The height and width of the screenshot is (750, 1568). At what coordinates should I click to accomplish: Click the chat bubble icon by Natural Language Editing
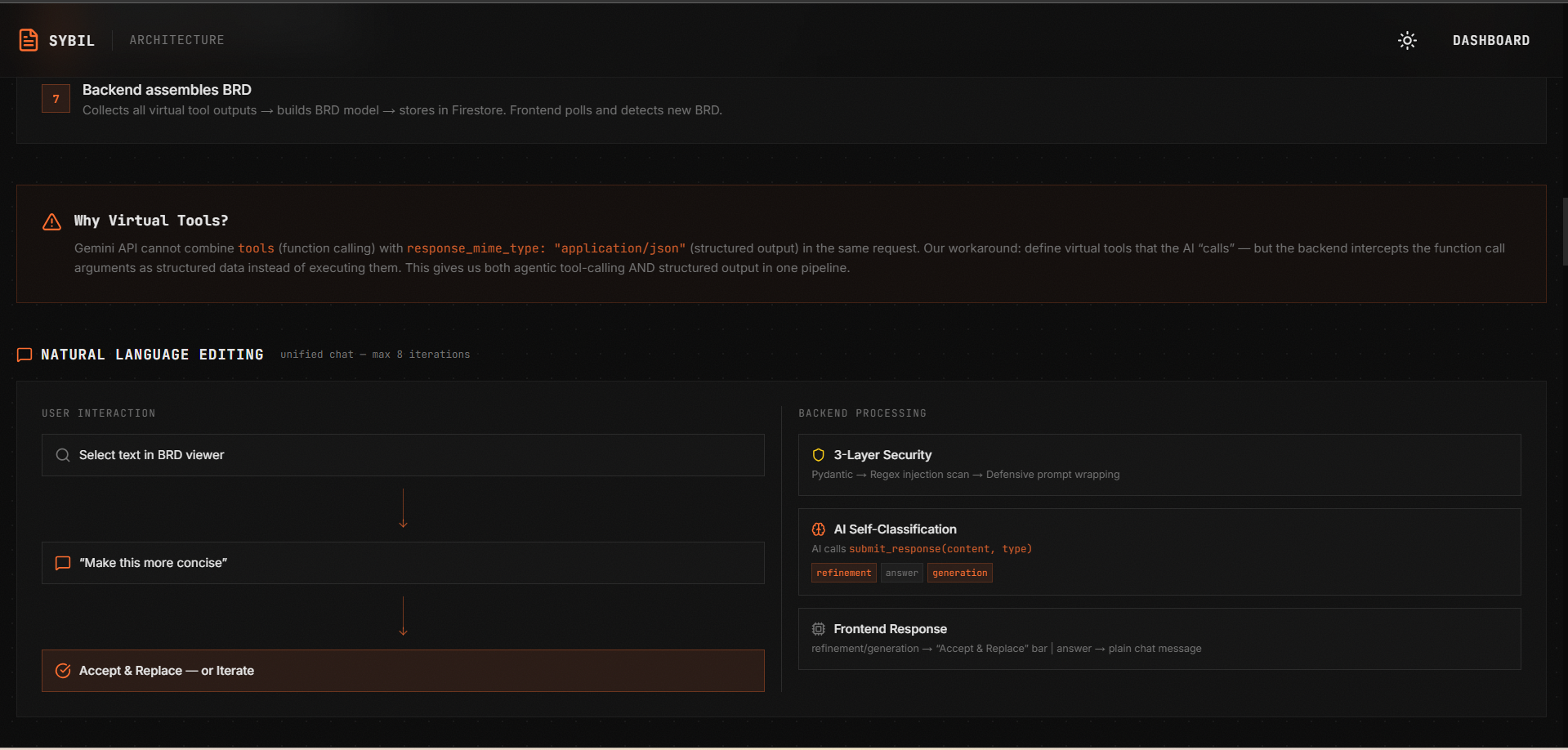coord(25,355)
